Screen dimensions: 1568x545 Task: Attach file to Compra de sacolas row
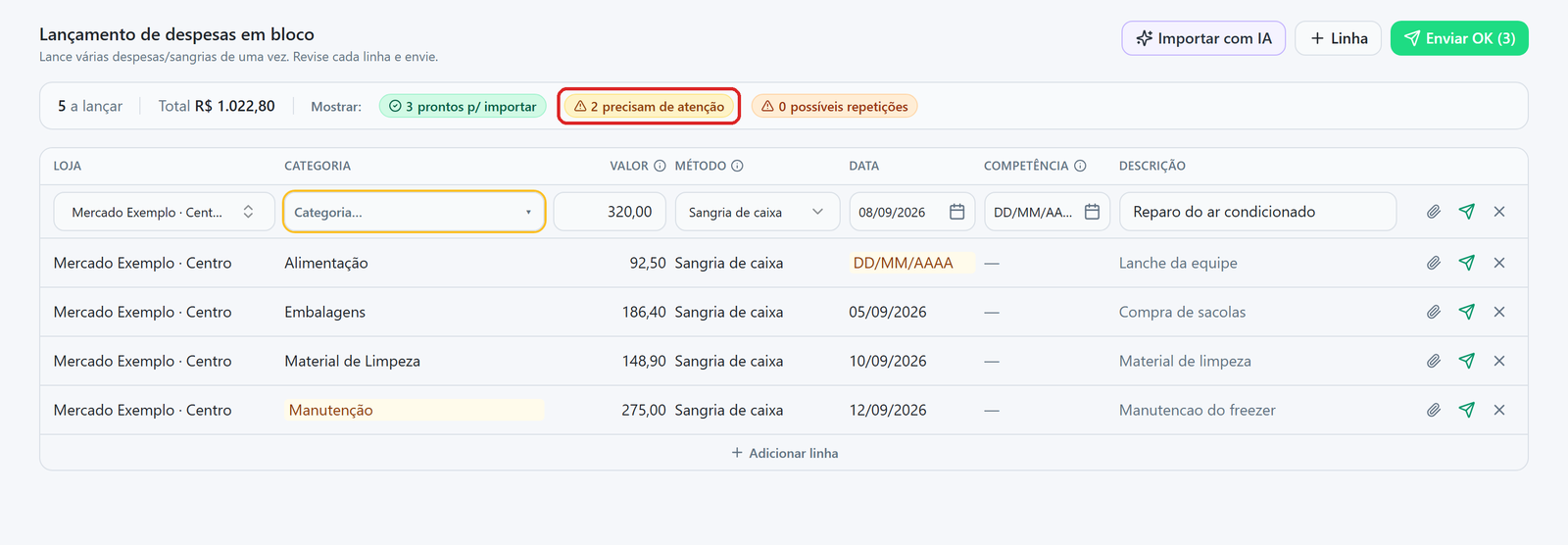[1434, 312]
